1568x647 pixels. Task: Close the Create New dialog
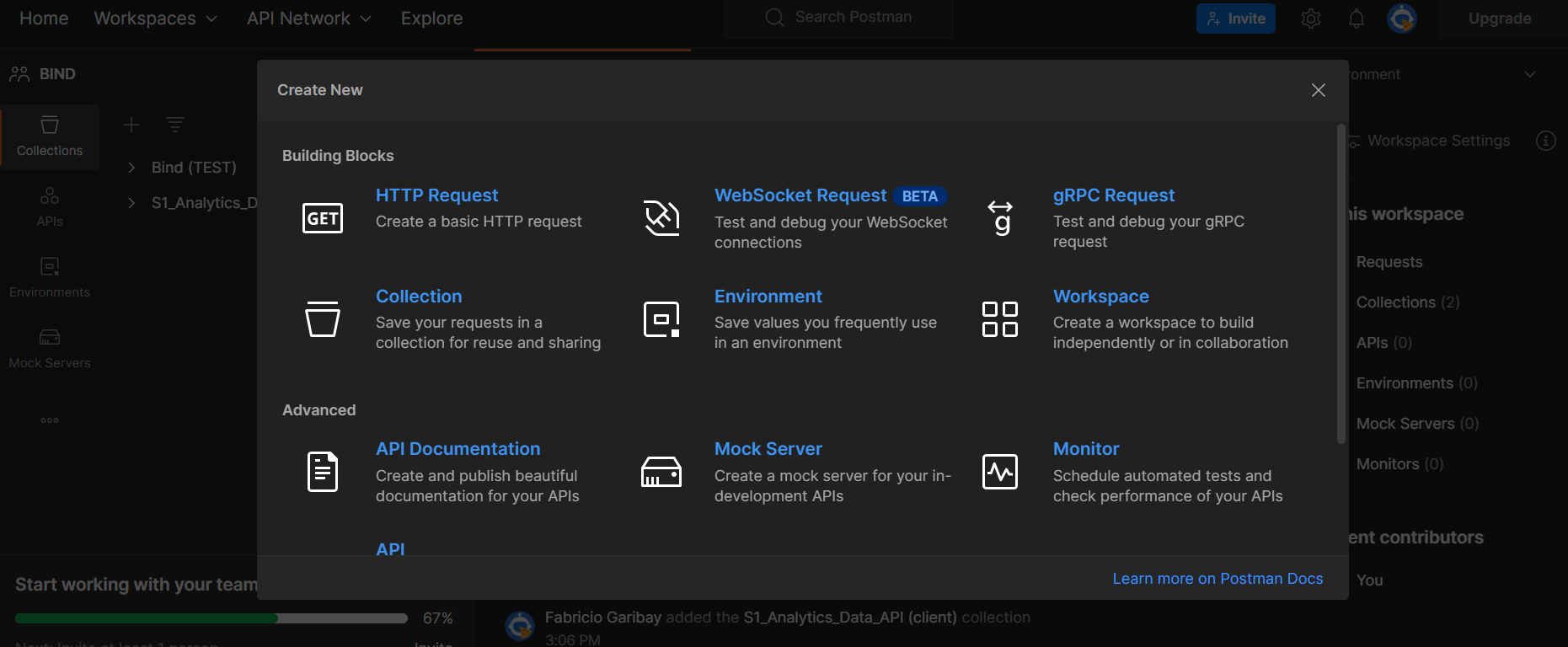[1319, 90]
